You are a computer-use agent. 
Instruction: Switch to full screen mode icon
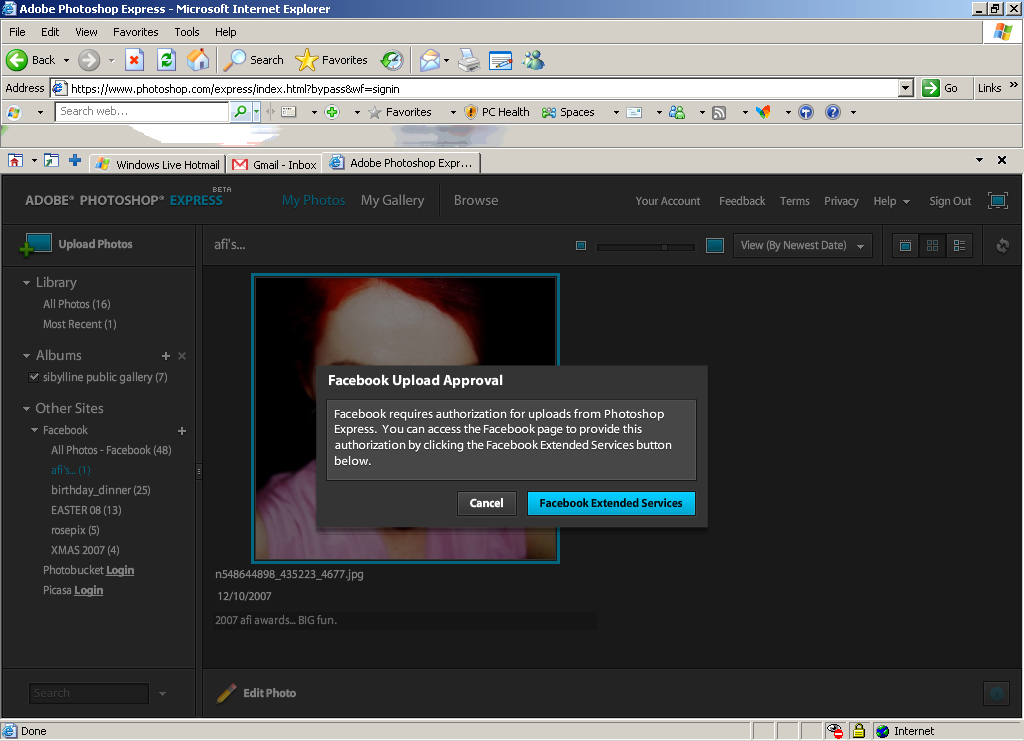pyautogui.click(x=998, y=200)
